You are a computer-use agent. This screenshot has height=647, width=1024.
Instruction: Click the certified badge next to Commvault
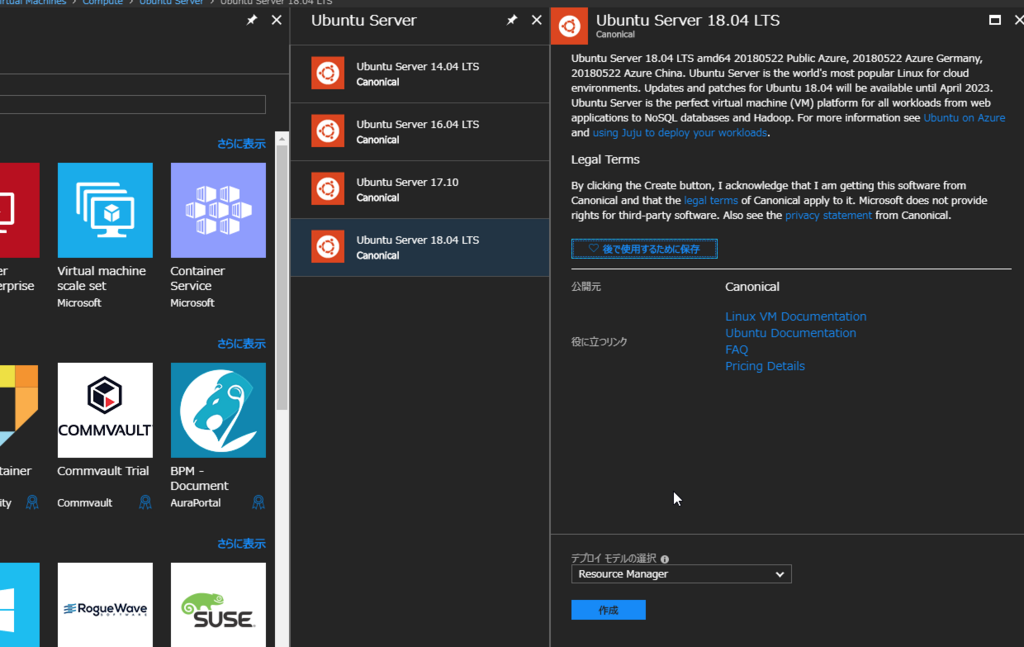(145, 502)
